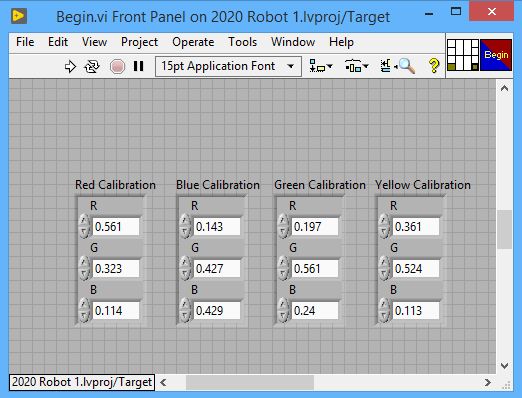The image size is (522, 398).
Task: Click the connector pane grid
Action: click(x=463, y=55)
